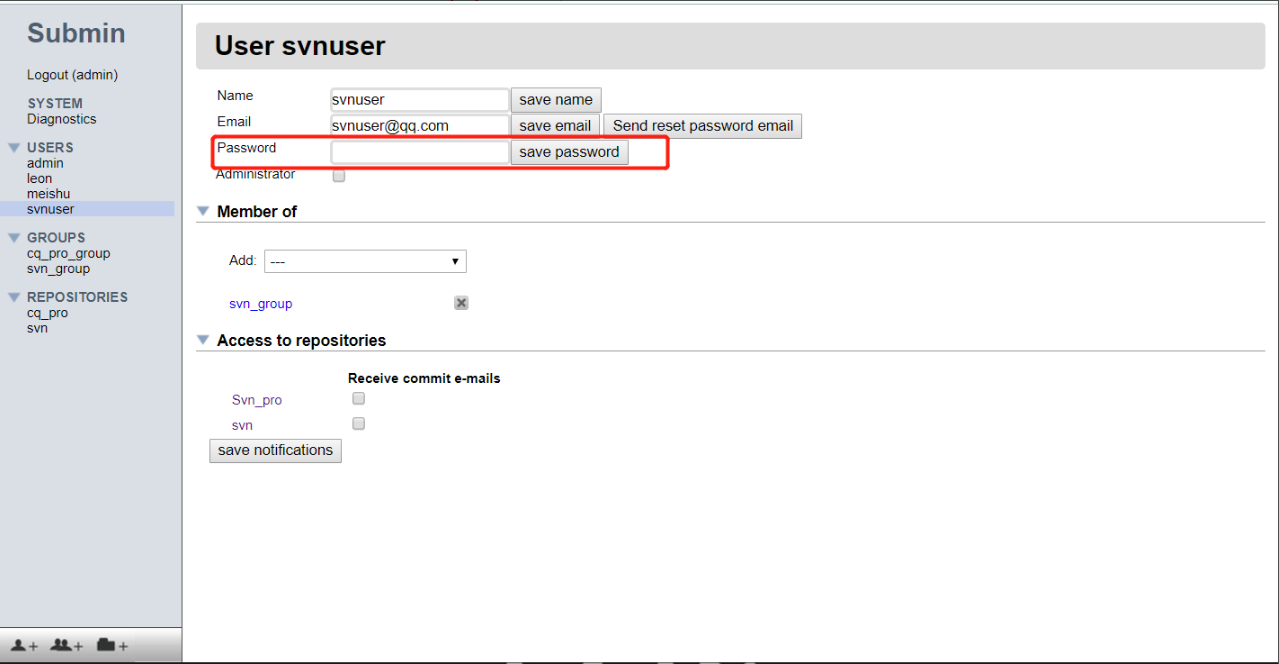
Task: Toggle commit e-mails for svn repository
Action: [x=358, y=423]
